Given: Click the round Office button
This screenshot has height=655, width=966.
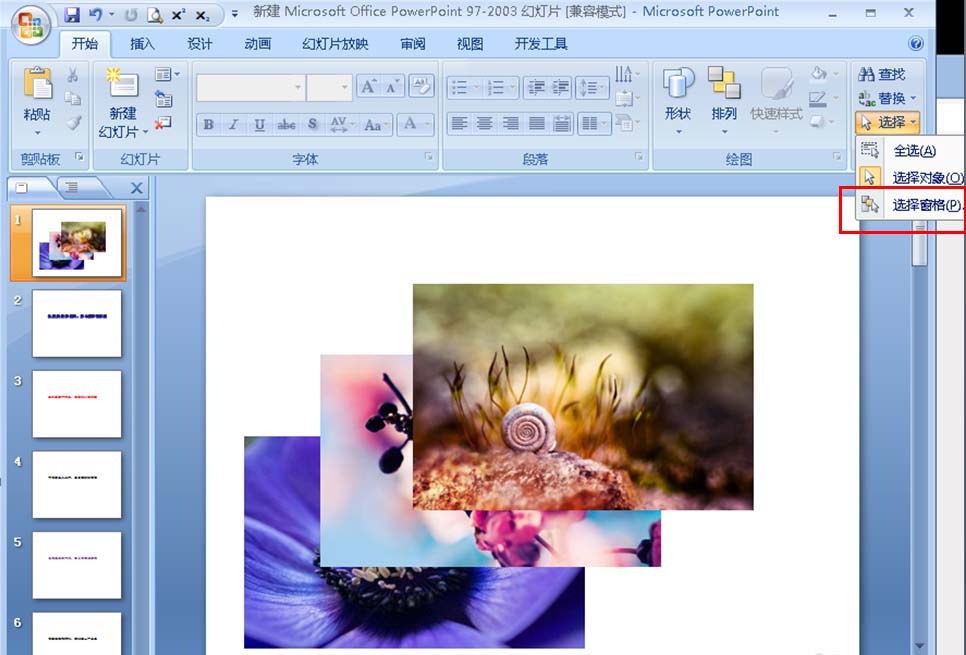Looking at the screenshot, I should [x=31, y=25].
